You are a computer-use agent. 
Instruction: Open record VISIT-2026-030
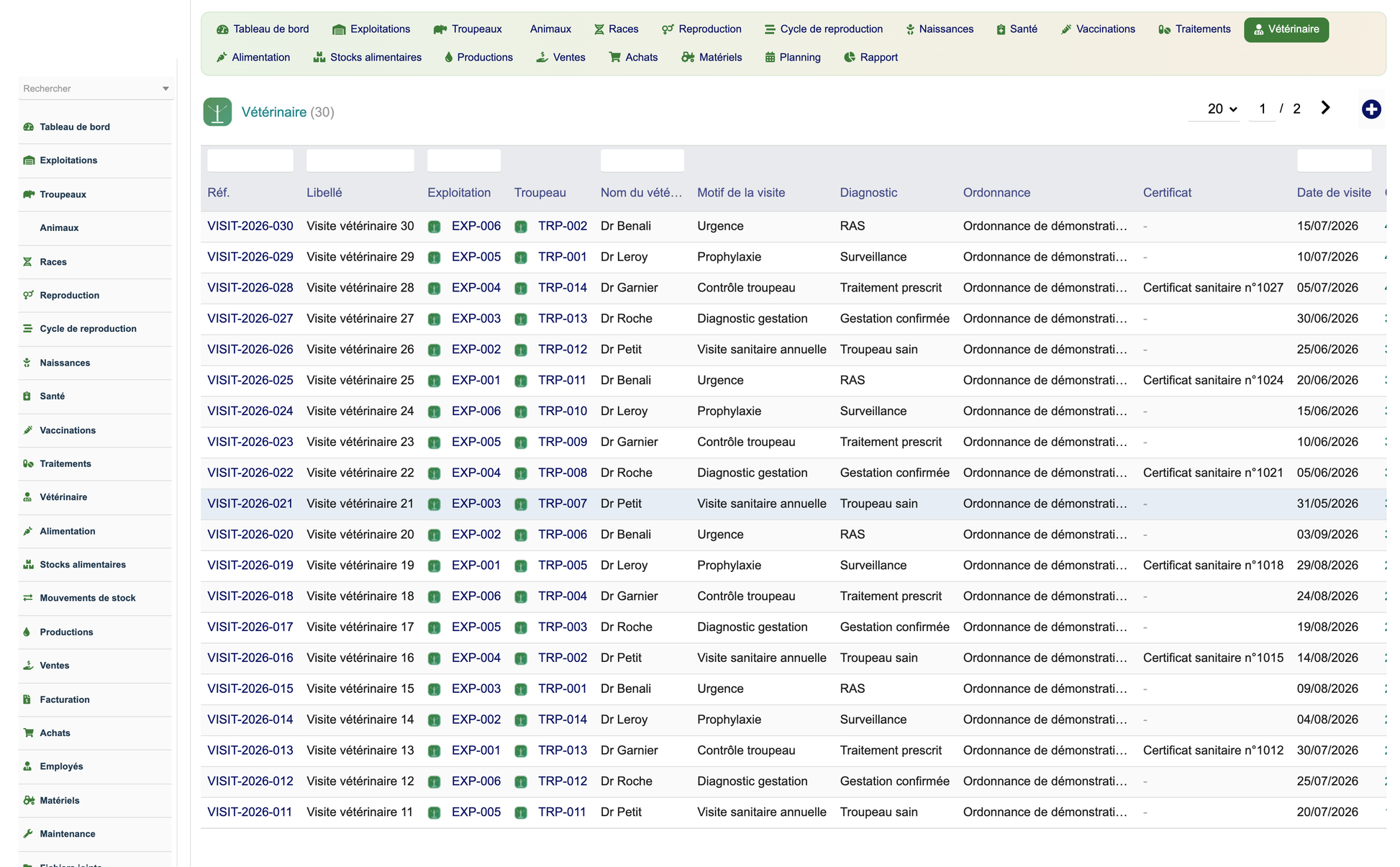coord(250,226)
